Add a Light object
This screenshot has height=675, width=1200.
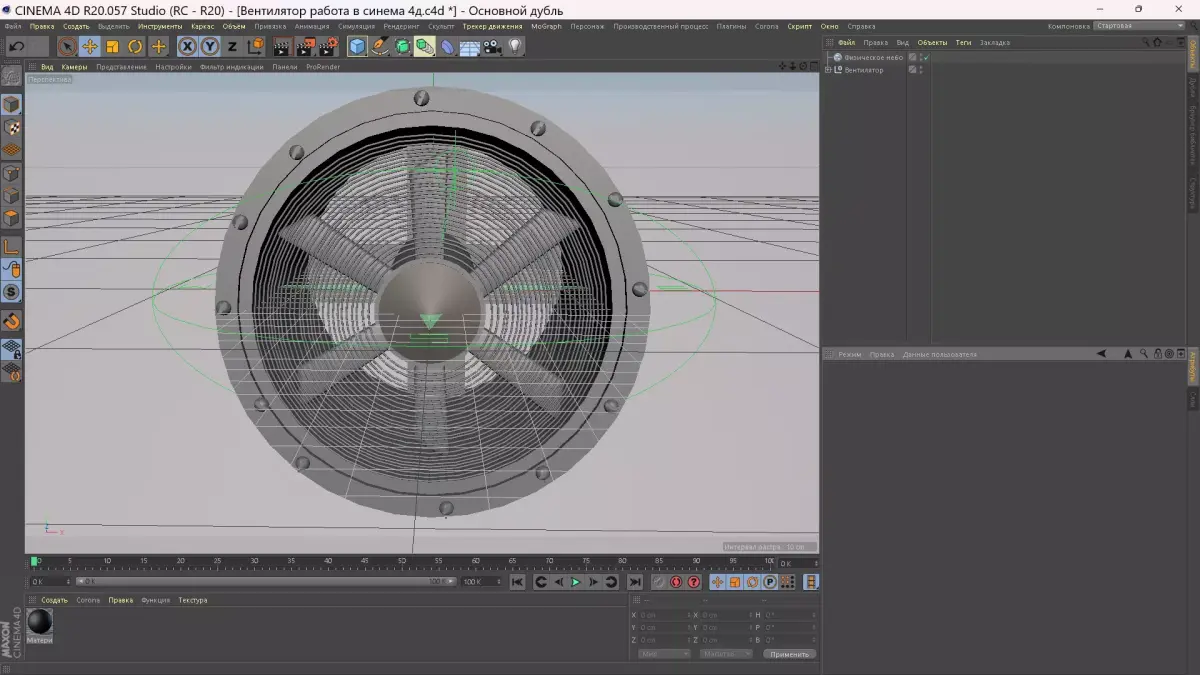pos(516,46)
